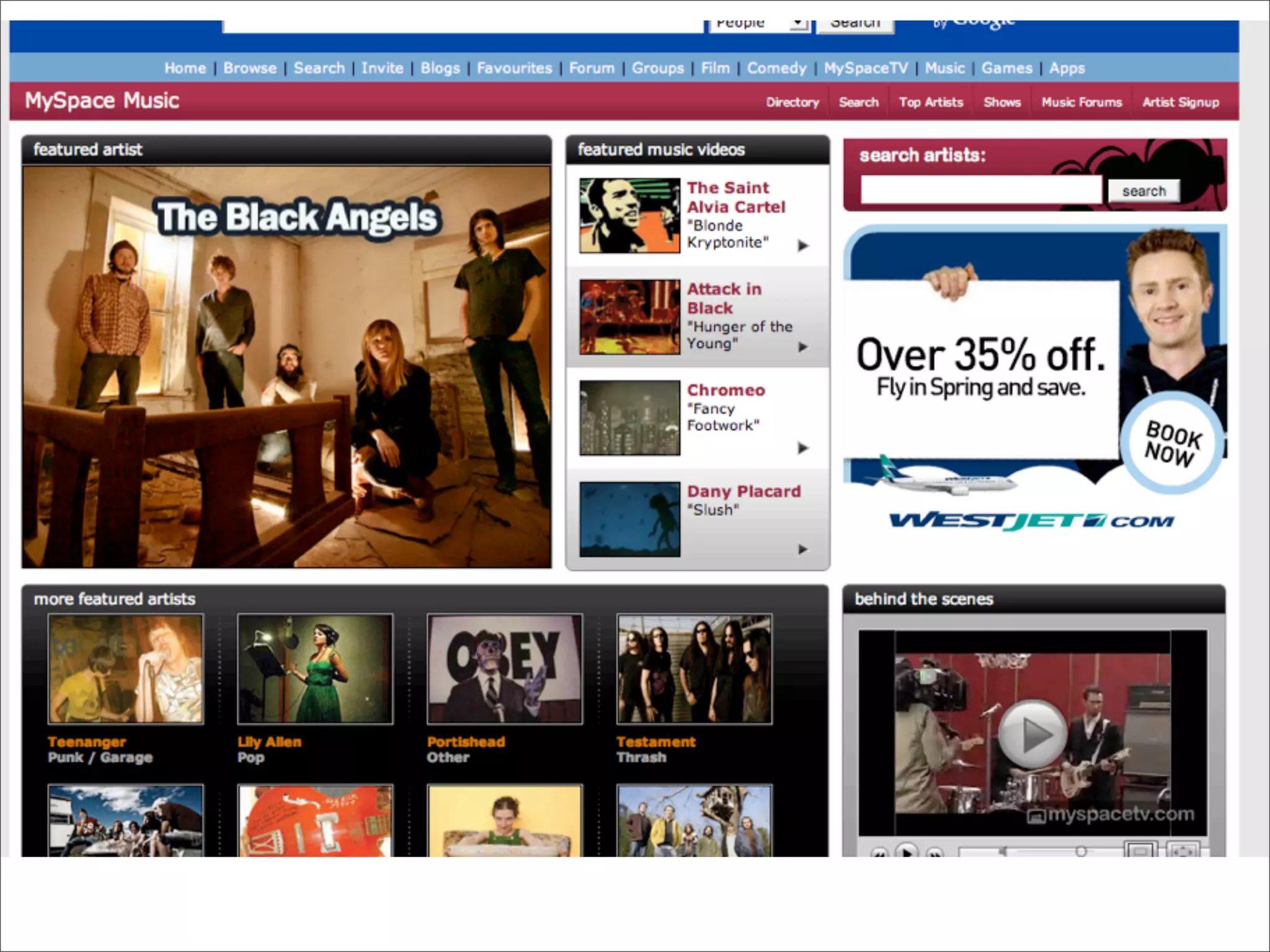1270x952 pixels.
Task: Open the Search nav link
Action: point(319,68)
